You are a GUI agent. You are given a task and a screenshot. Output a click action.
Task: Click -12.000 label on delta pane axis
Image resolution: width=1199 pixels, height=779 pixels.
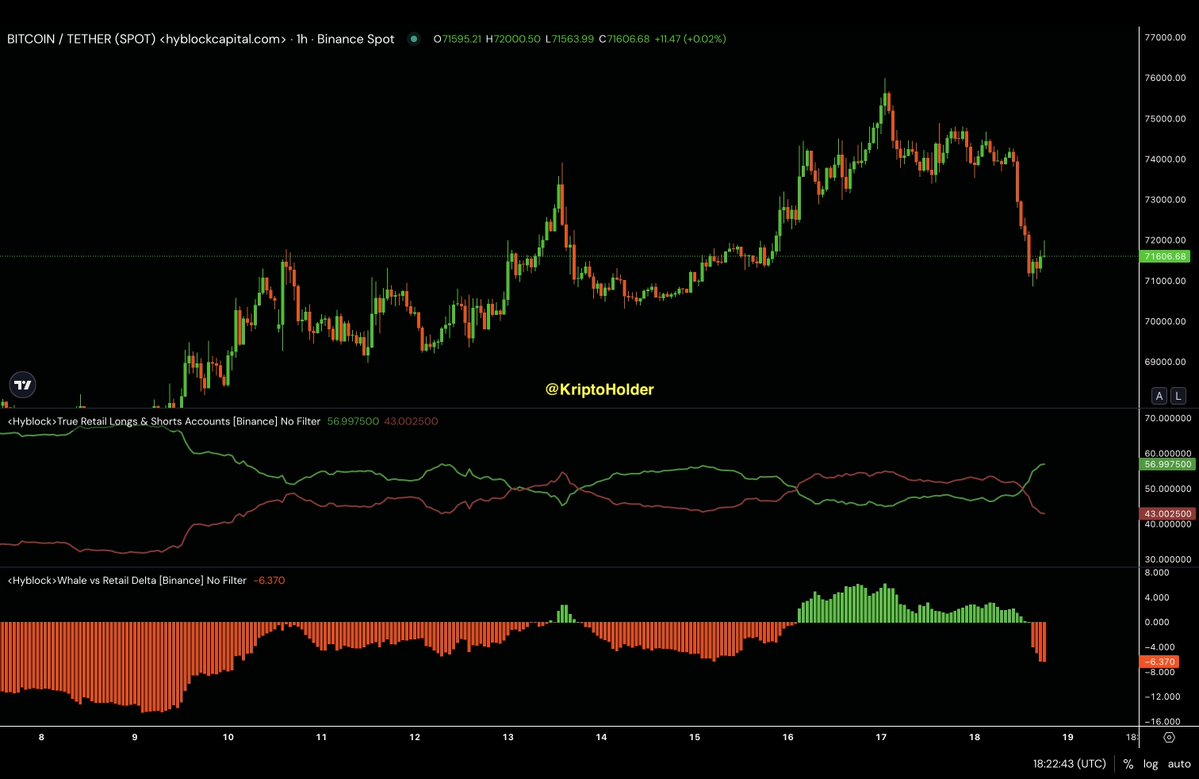tap(1160, 696)
